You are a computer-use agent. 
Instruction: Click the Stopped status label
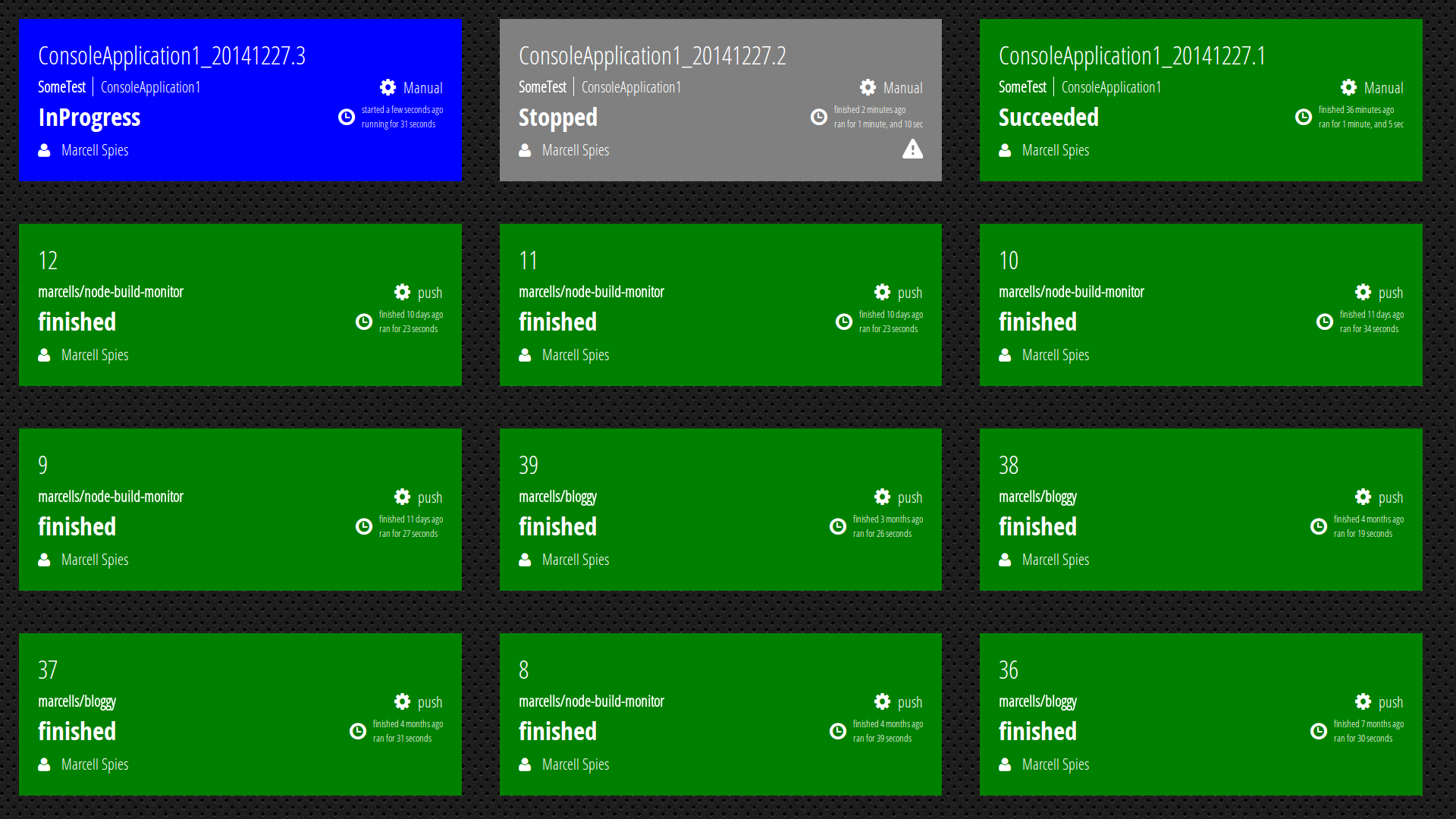click(557, 118)
